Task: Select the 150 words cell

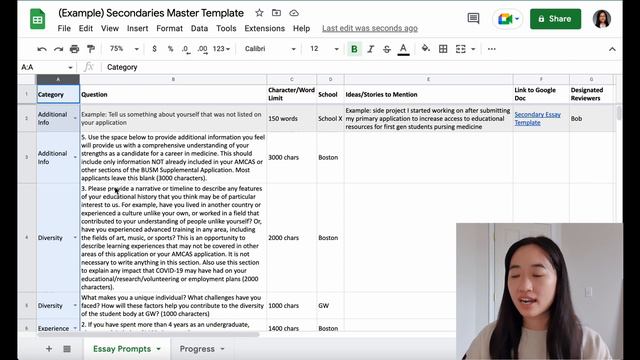Action: [291, 118]
